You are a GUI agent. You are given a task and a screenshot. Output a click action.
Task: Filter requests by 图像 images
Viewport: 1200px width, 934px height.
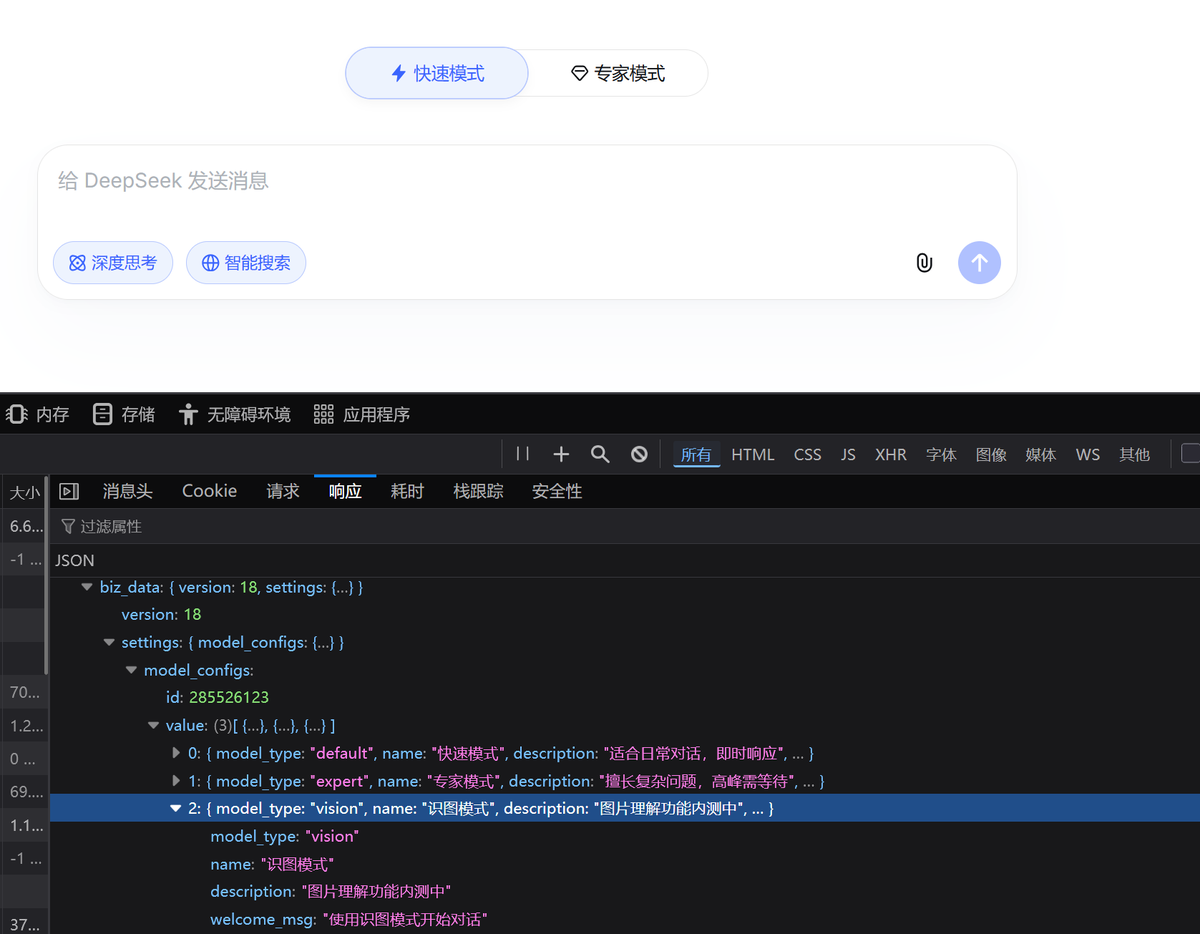coord(991,454)
